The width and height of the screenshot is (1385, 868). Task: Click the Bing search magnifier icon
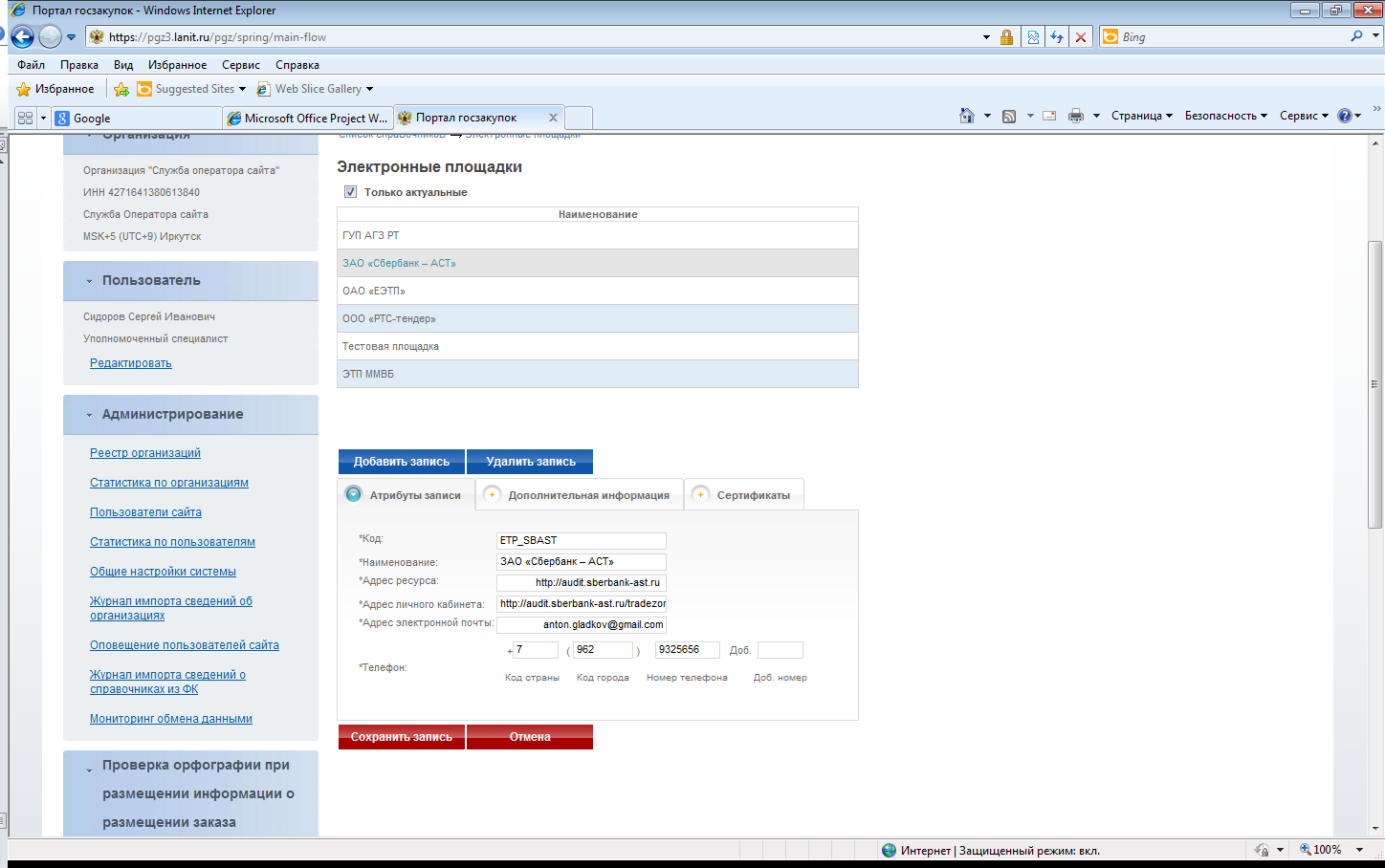[1356, 36]
